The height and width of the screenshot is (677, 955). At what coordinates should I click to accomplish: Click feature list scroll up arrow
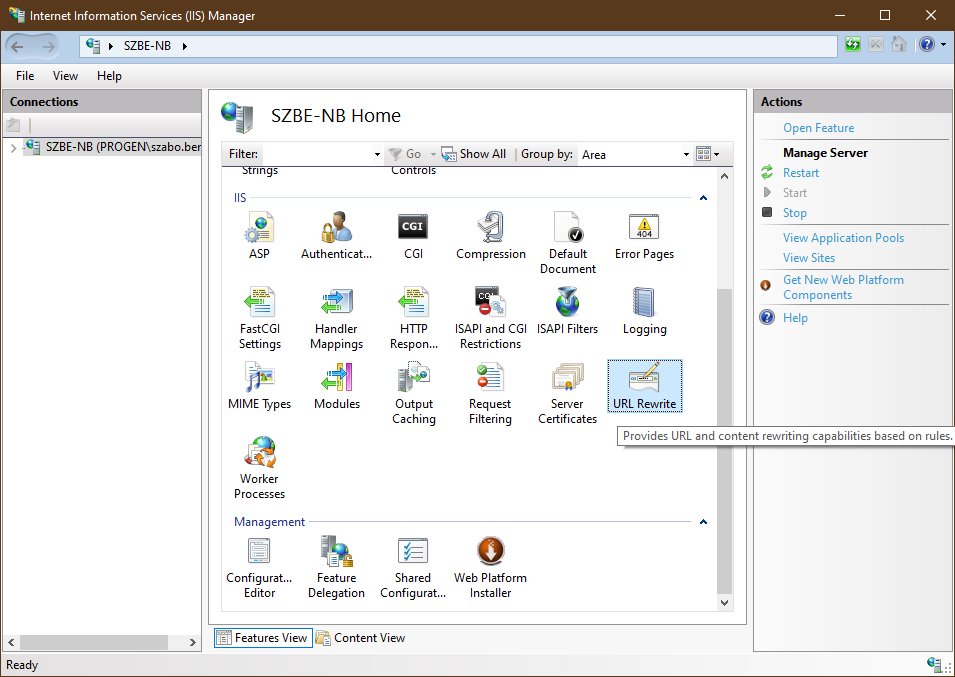[x=724, y=177]
